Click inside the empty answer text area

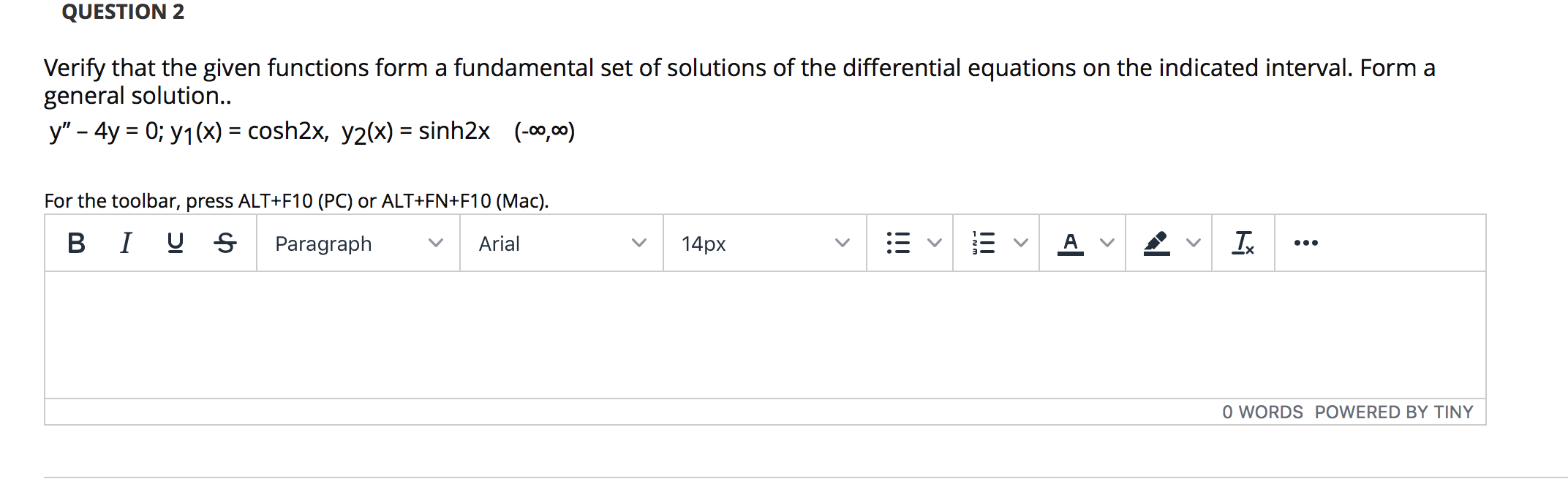[731, 333]
